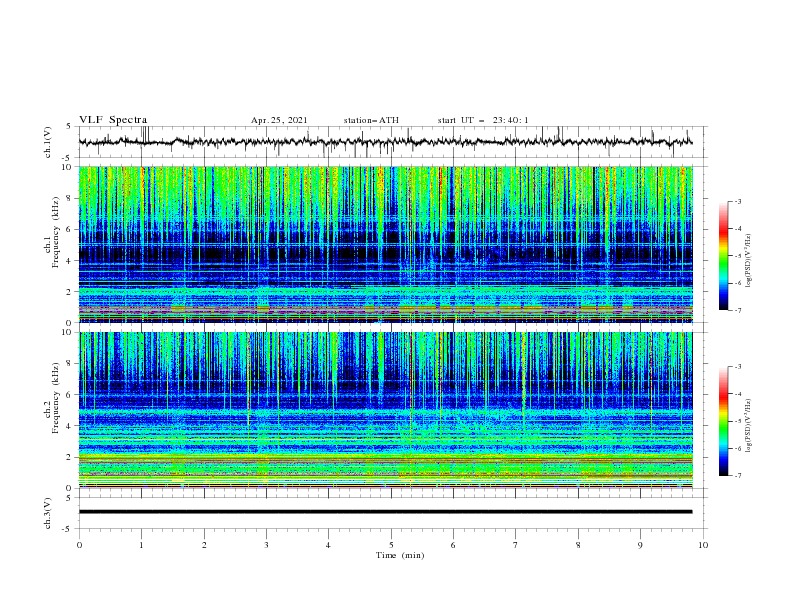This screenshot has height=612, width=792.
Task: Click the 'VLF Spectra' plot title
Action: click(x=113, y=120)
